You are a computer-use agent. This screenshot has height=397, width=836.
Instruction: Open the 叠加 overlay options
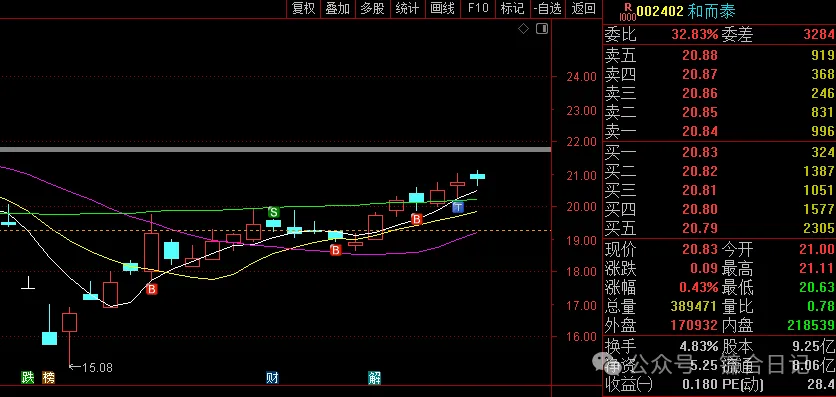337,8
